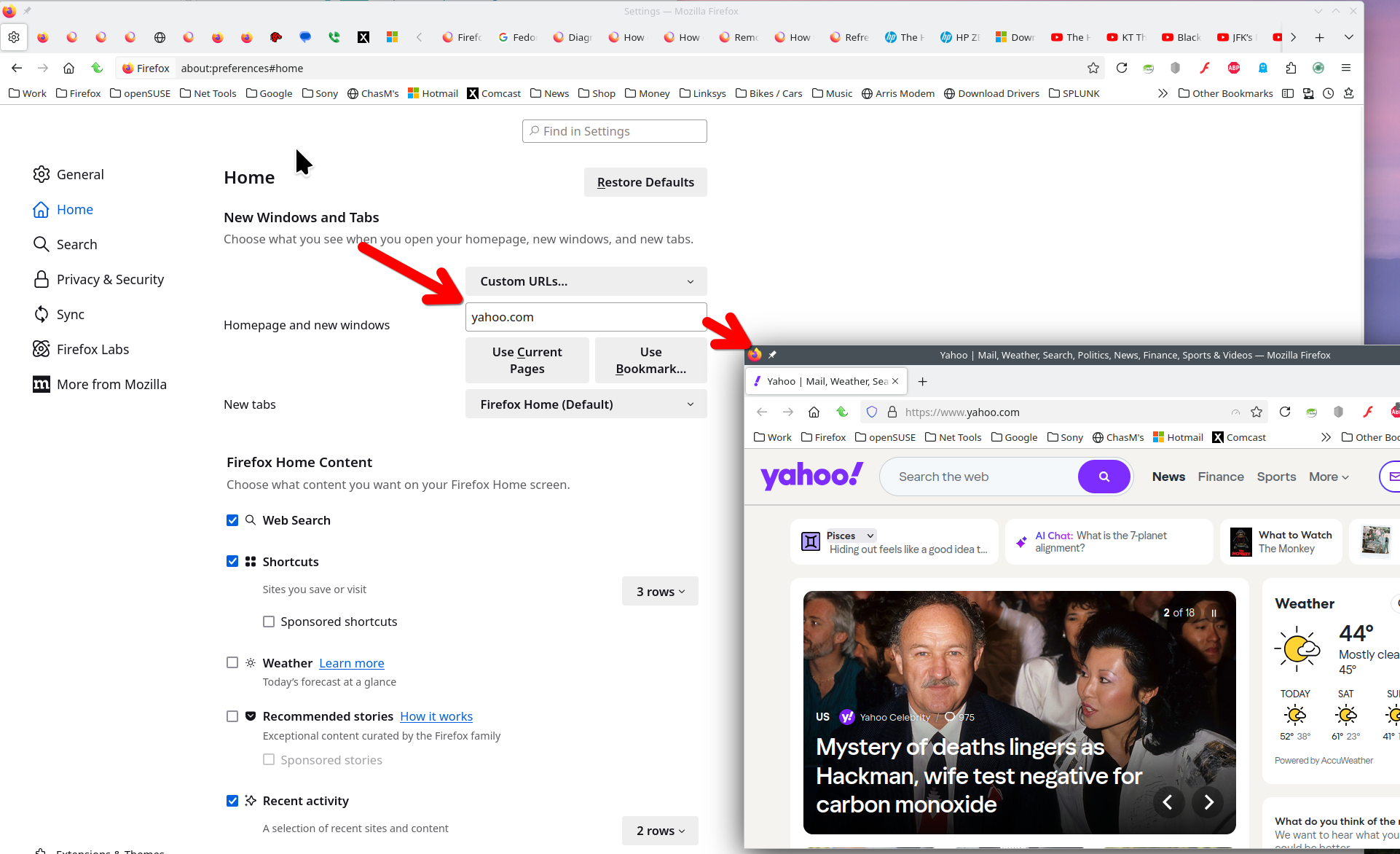Click the Restore Defaults button
Screen dimensions: 1400x854
pos(645,182)
